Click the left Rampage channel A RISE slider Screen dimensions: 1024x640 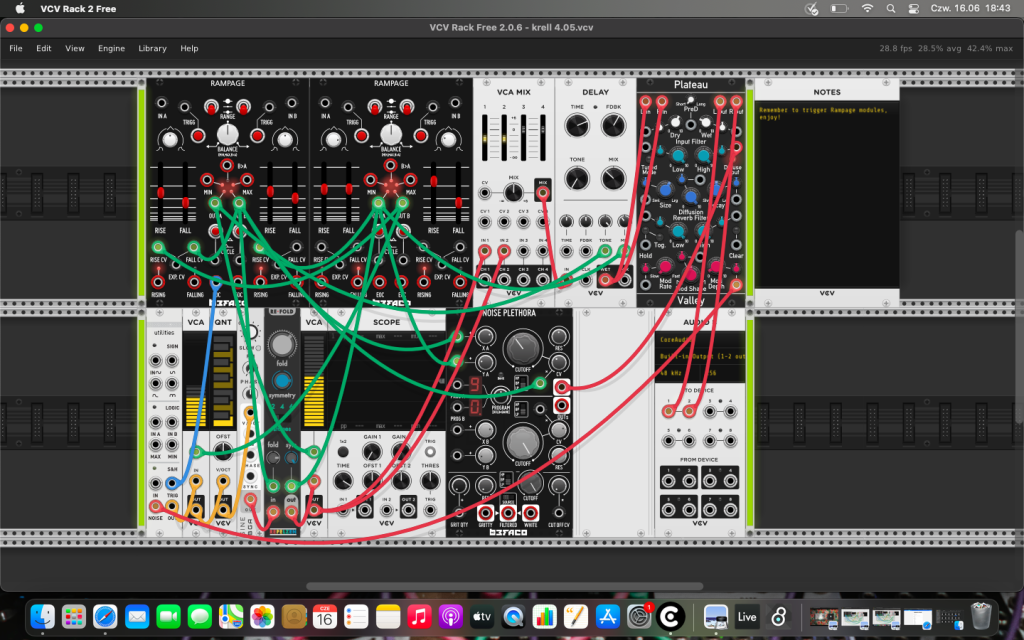click(x=161, y=193)
